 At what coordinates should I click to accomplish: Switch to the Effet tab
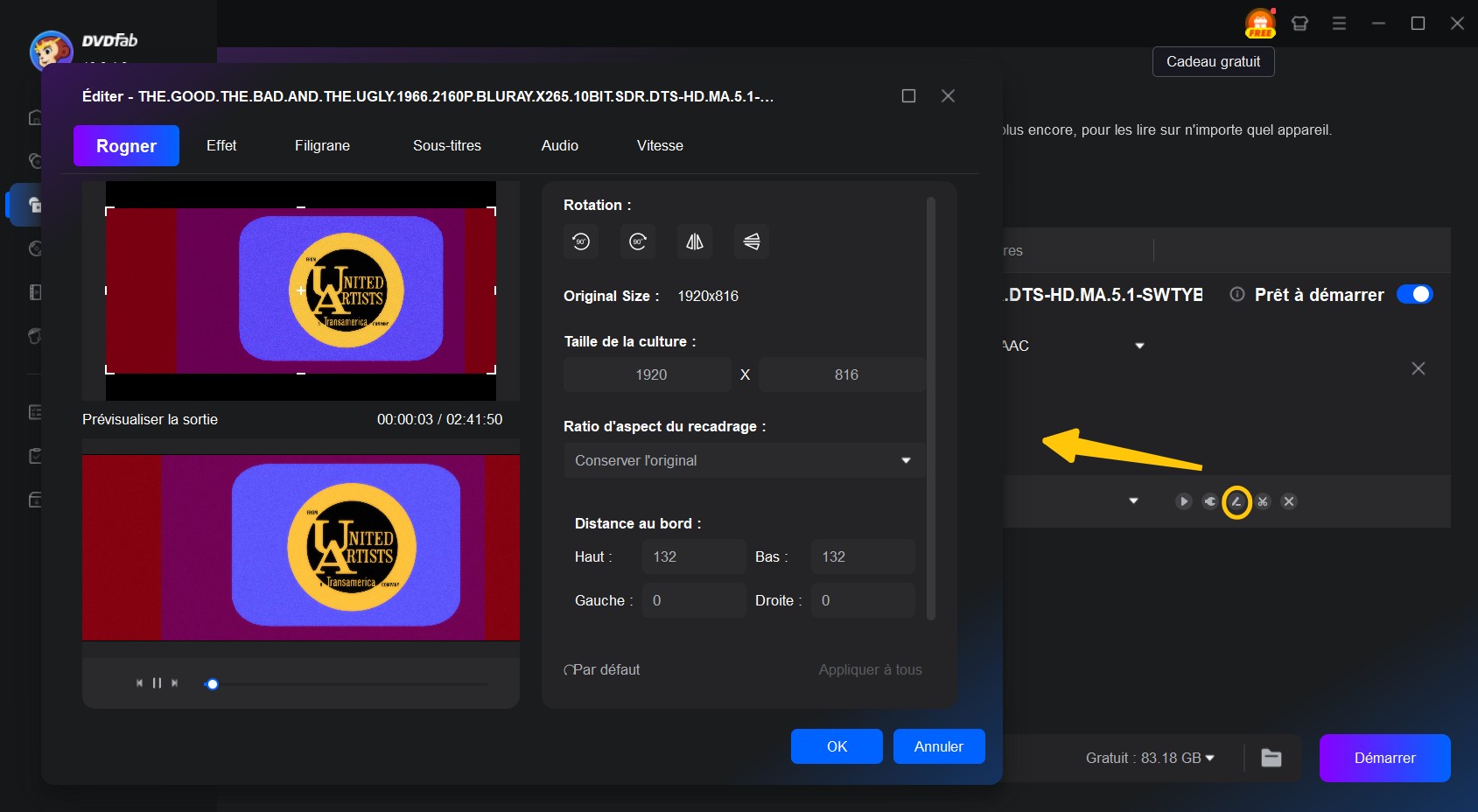tap(221, 146)
